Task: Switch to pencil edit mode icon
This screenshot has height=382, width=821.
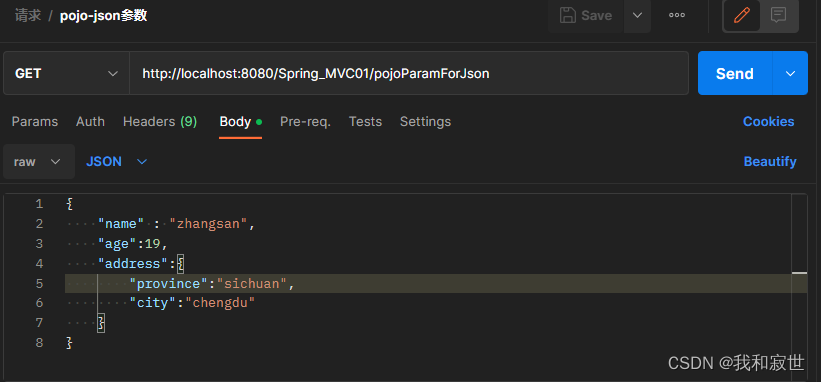Action: point(741,16)
